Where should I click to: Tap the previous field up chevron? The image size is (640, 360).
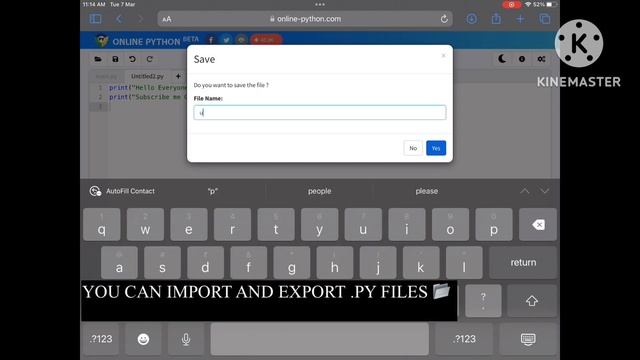coord(524,191)
